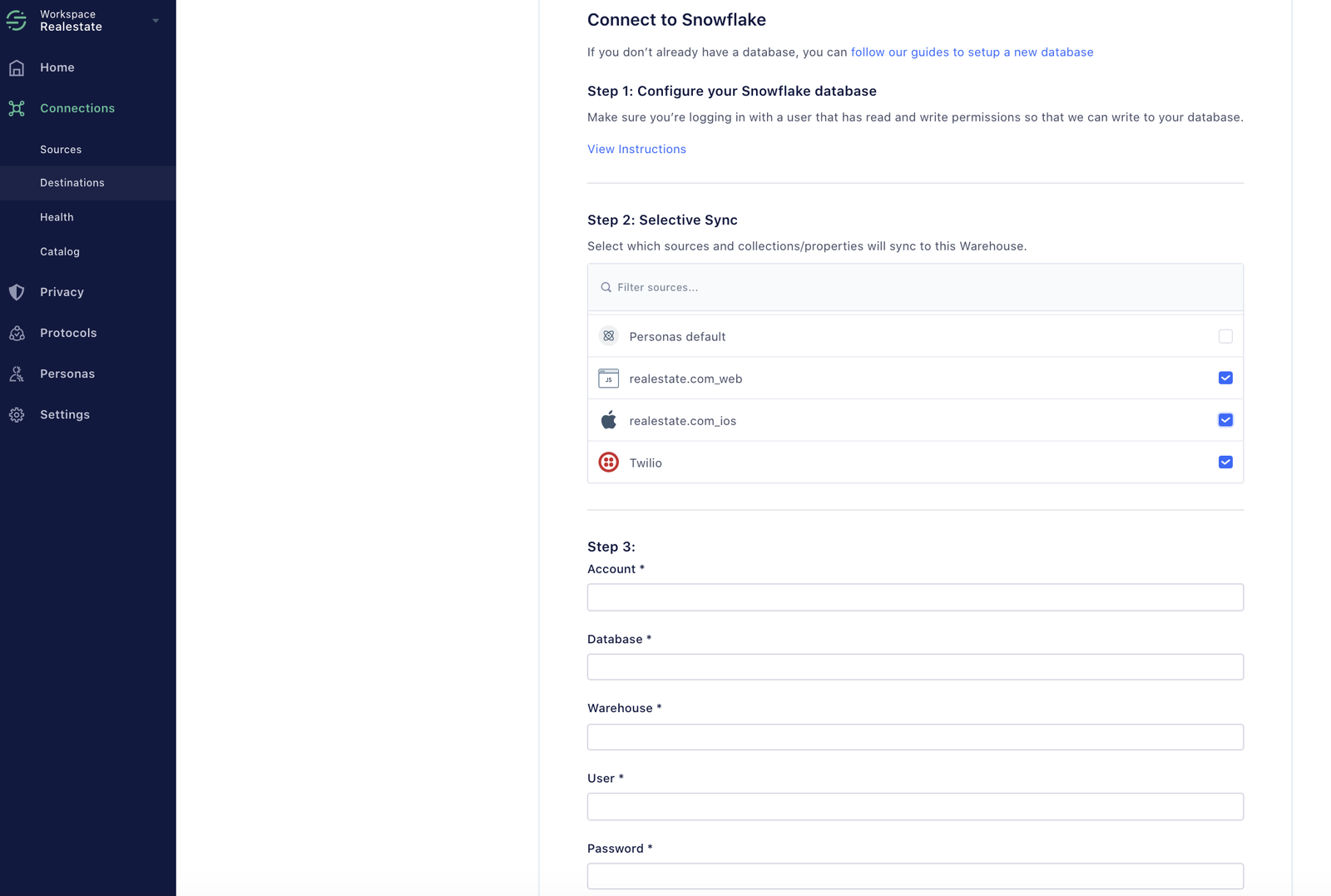Open the Health sidebar item

(57, 217)
